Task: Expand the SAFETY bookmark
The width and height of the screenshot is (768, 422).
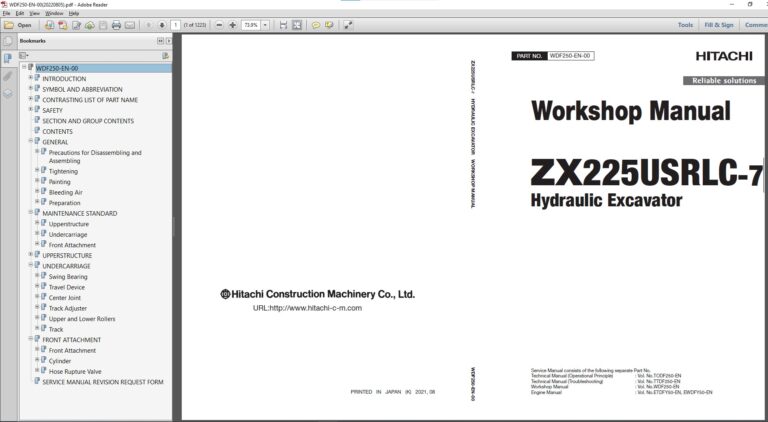Action: pos(30,109)
